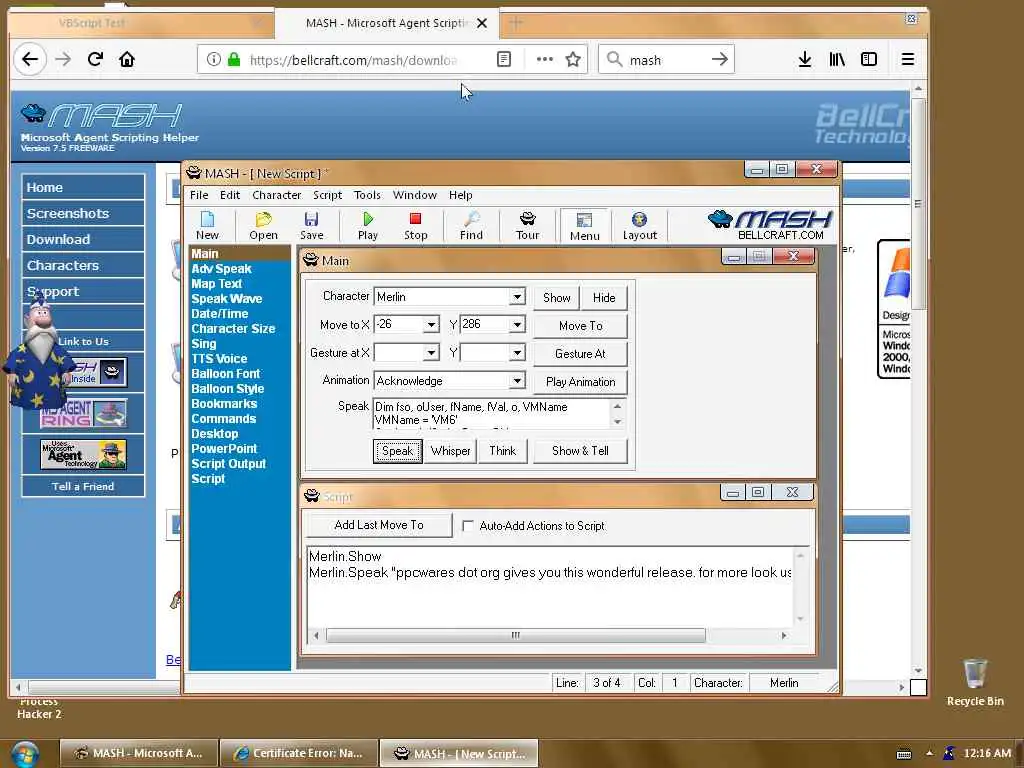The height and width of the screenshot is (768, 1024).
Task: Toggle the Menu panel toolbar button
Action: [584, 226]
